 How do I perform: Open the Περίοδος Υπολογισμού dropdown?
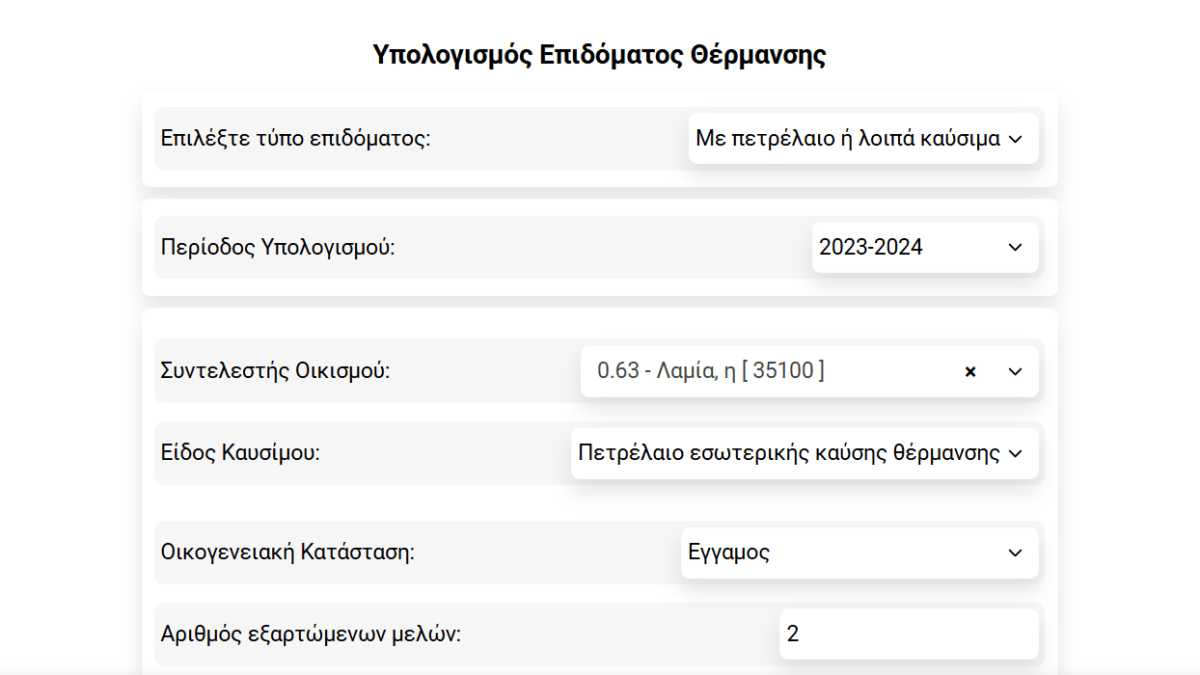click(900, 247)
